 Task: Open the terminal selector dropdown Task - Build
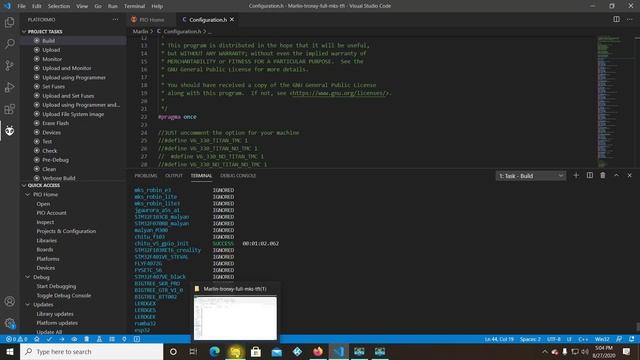click(x=531, y=176)
